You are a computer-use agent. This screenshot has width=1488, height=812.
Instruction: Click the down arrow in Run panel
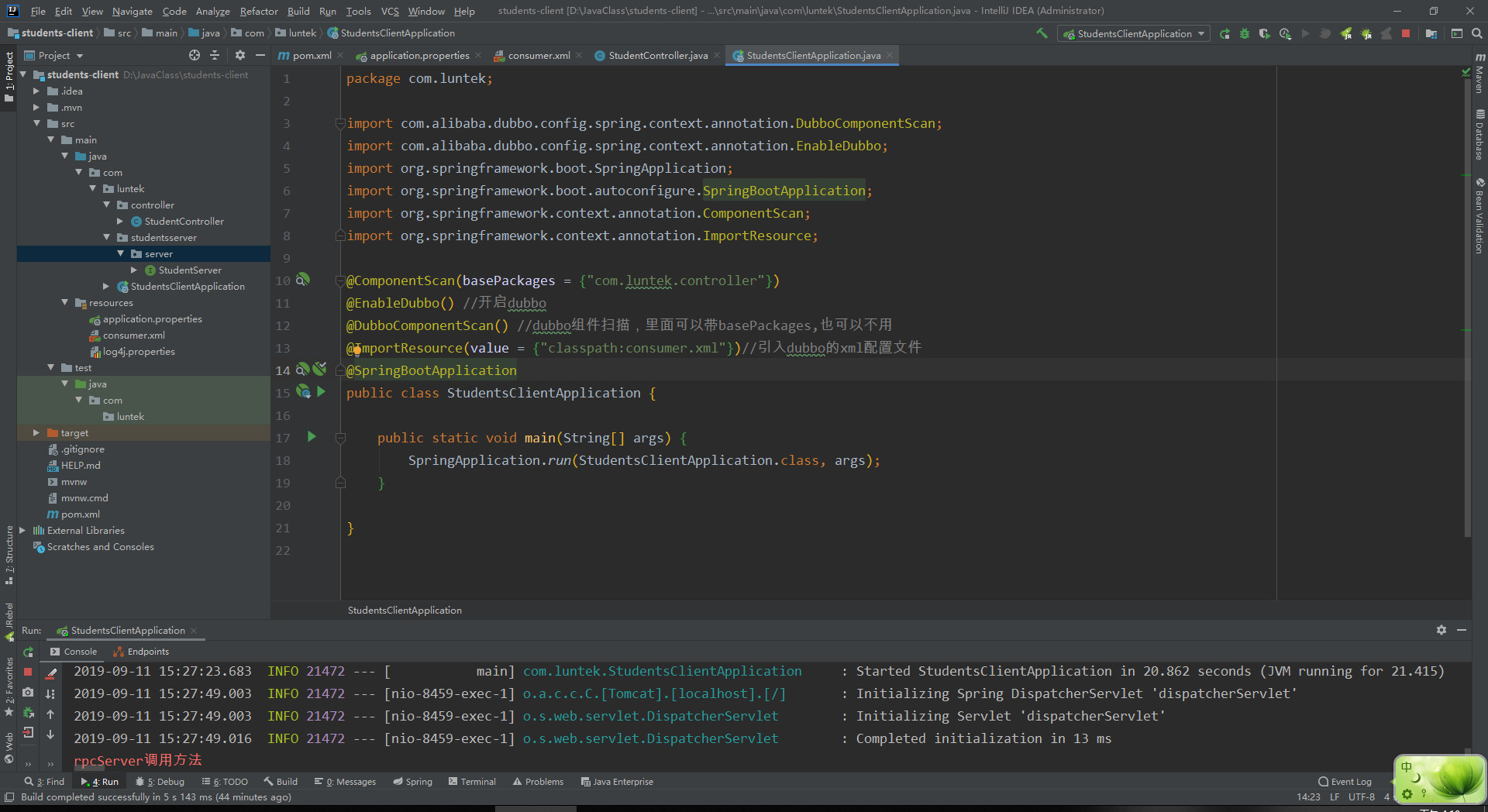point(50,735)
